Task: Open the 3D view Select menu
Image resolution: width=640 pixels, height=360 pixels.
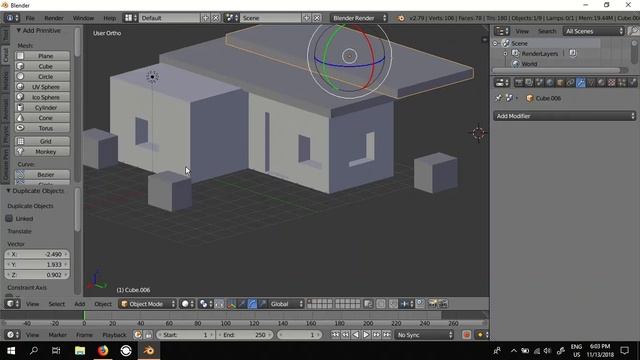Action: click(57, 304)
